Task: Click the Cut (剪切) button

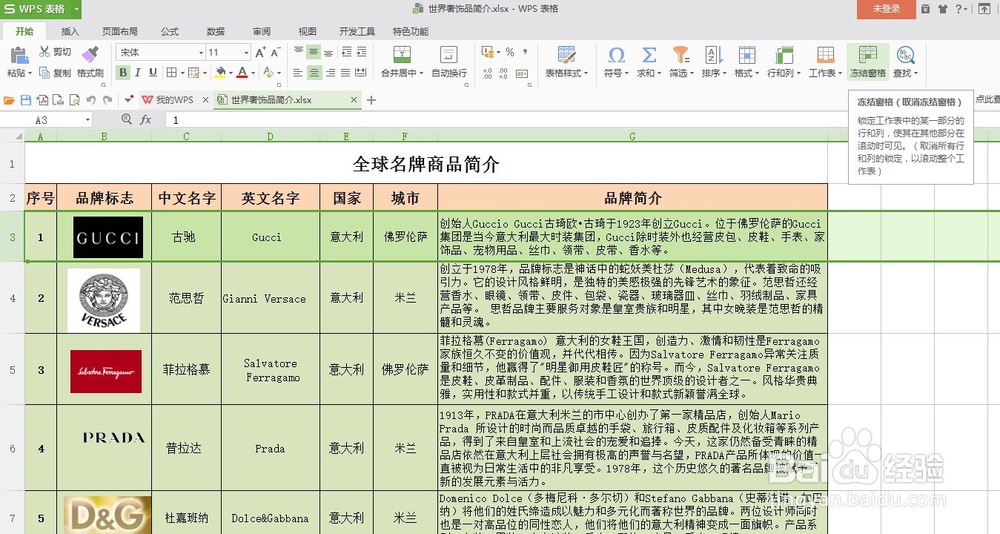Action: (x=55, y=52)
